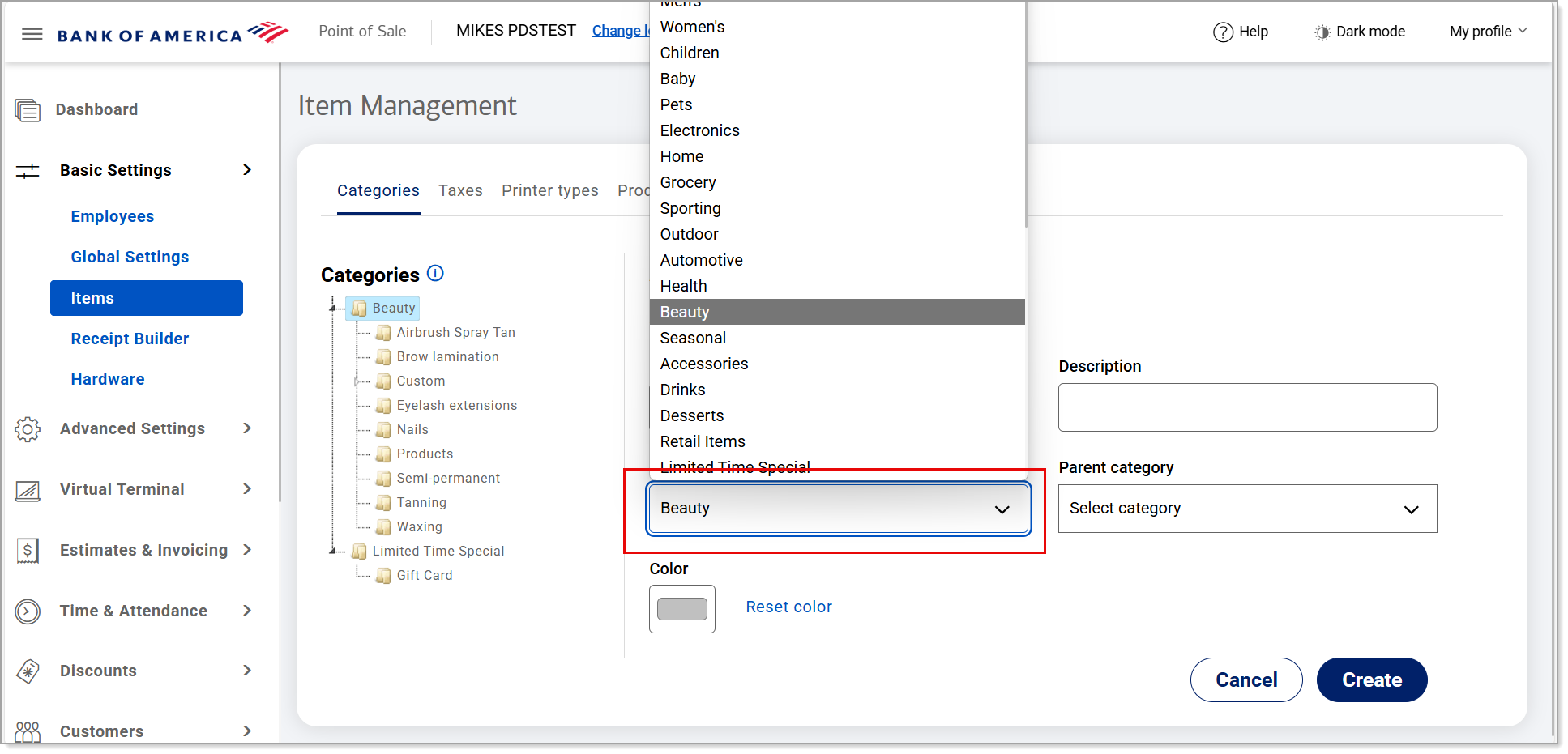This screenshot has width=1568, height=754.
Task: Choose Retail Items from the list
Action: click(x=837, y=441)
